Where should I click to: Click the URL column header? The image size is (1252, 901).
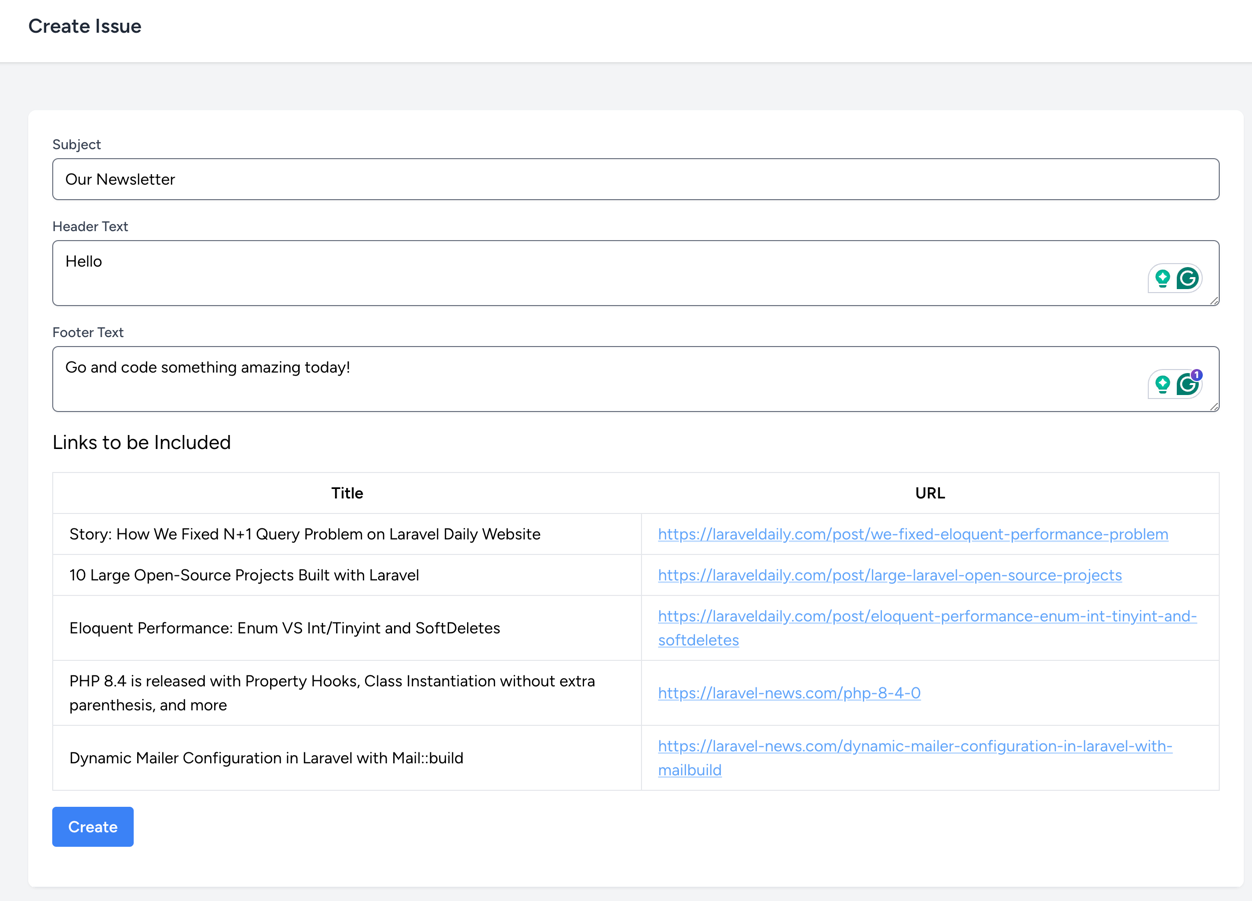pyautogui.click(x=930, y=493)
